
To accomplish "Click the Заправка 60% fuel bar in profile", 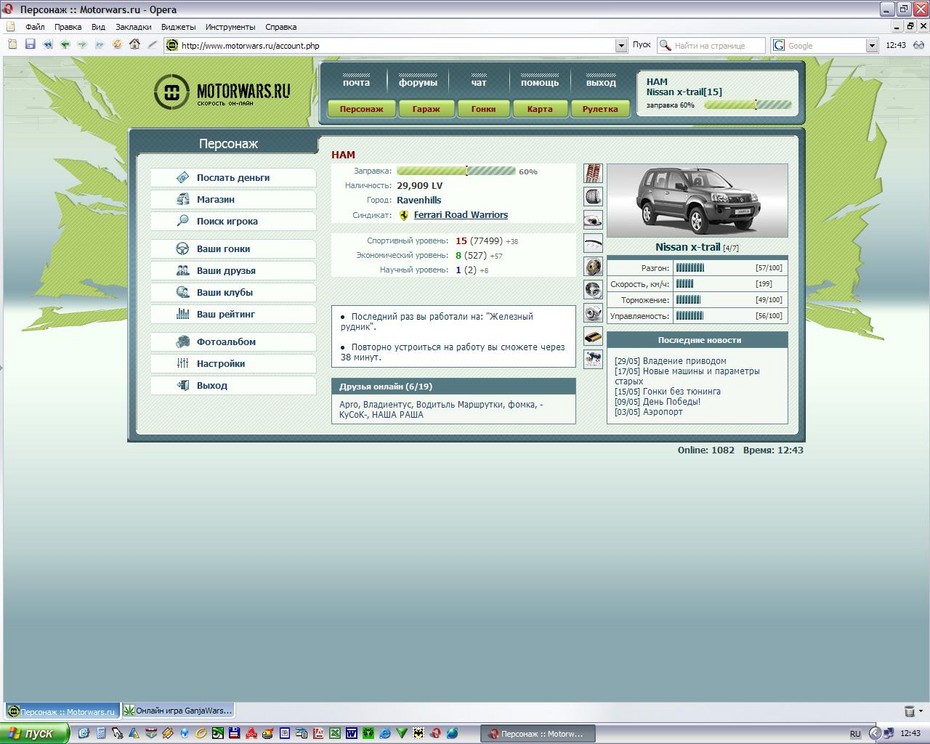I will (456, 171).
